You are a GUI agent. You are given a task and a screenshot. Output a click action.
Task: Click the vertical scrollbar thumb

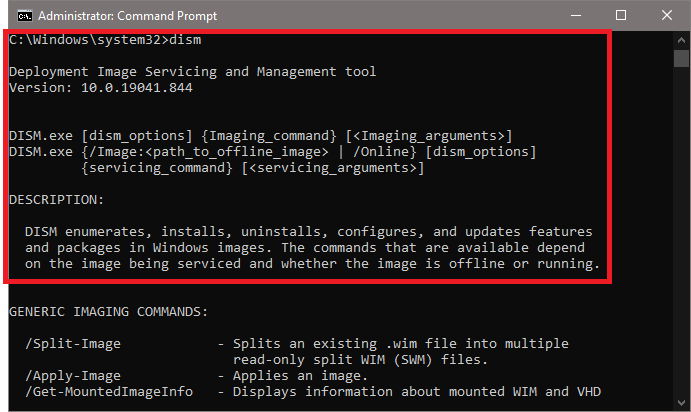[681, 58]
